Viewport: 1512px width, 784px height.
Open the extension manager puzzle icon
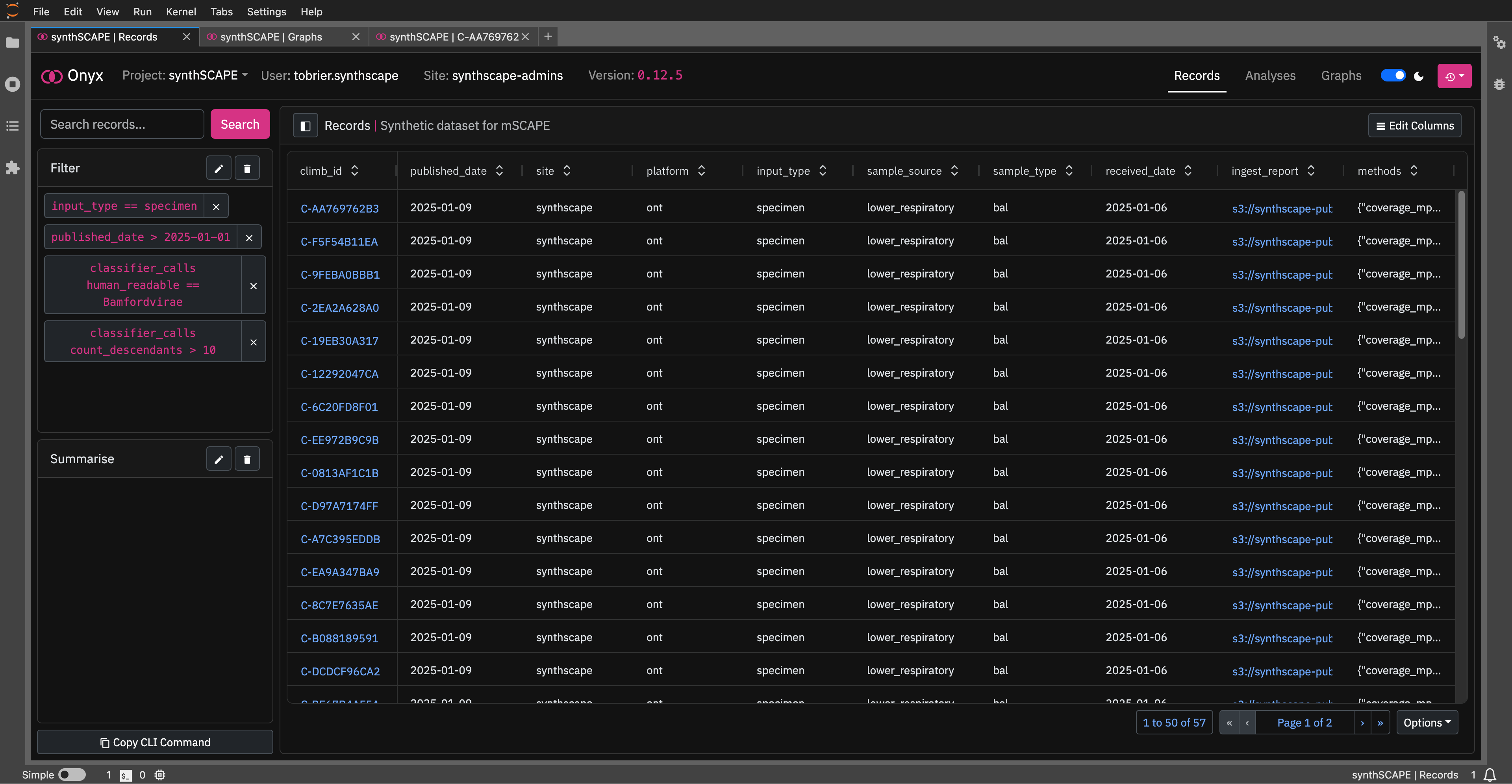[x=12, y=168]
